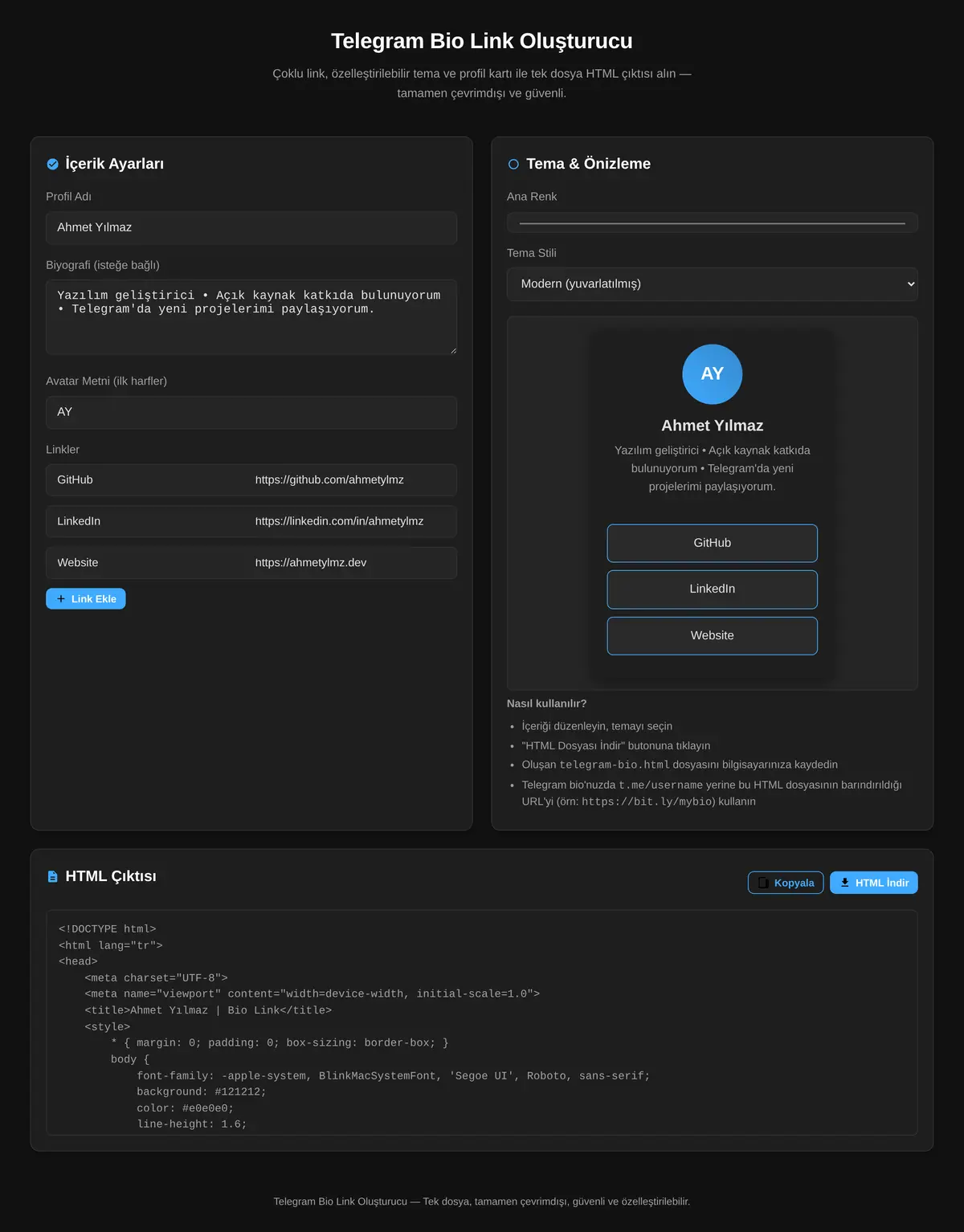The image size is (964, 1232).
Task: Download file via HTML İndir button
Action: click(x=874, y=883)
